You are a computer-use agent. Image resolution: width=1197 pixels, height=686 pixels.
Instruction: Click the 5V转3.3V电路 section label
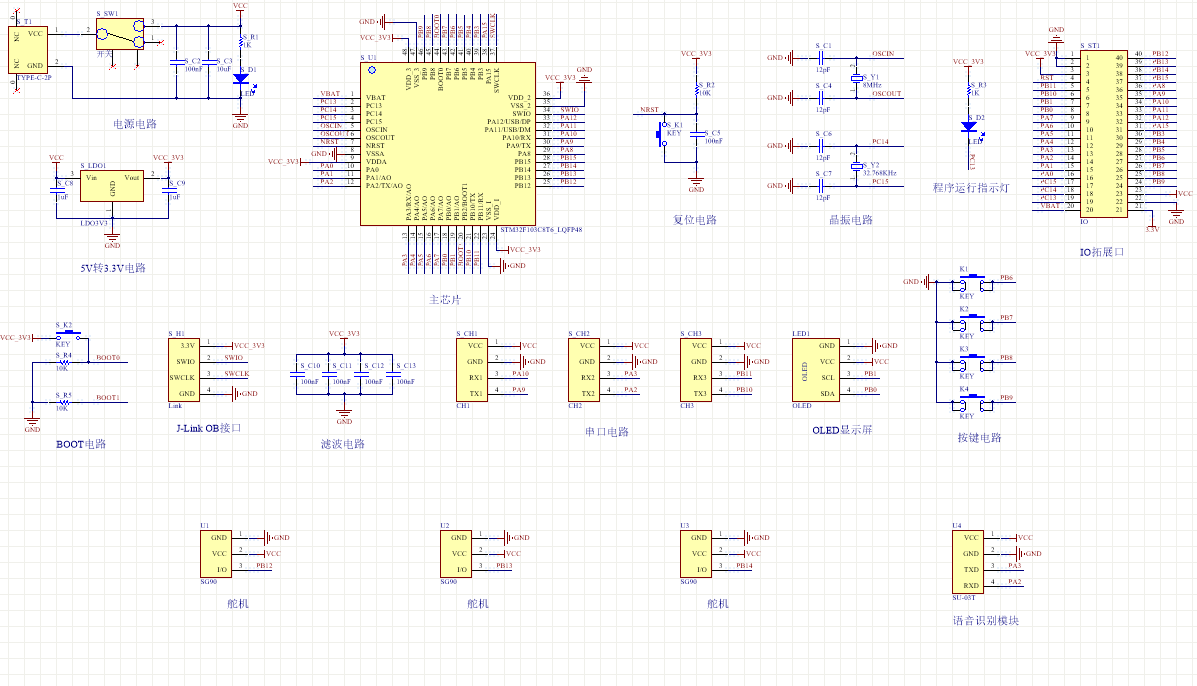pos(113,268)
